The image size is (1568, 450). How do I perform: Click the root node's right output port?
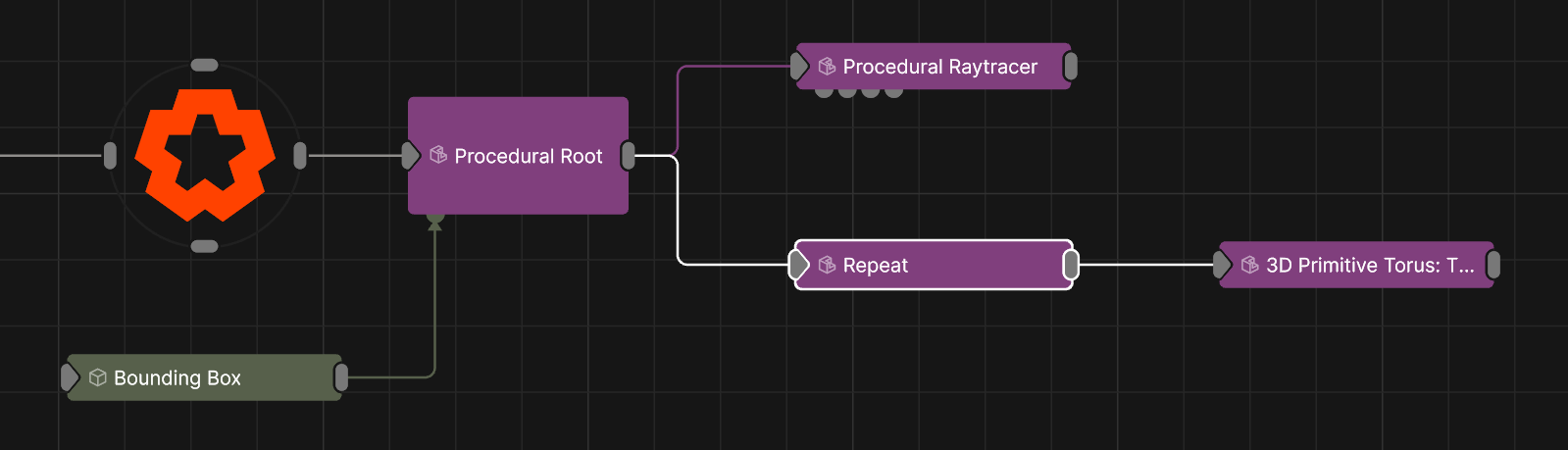coord(300,155)
